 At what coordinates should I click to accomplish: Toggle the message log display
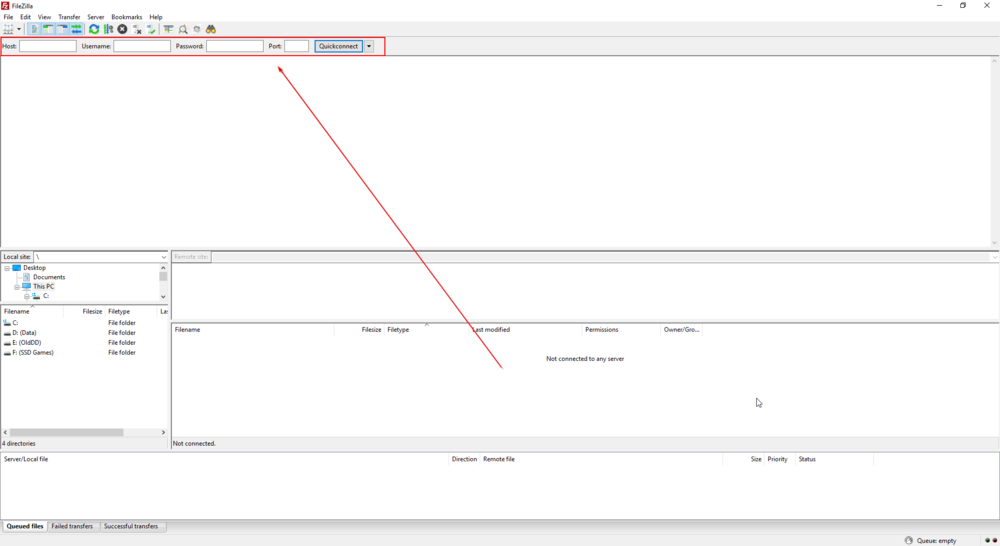(34, 30)
